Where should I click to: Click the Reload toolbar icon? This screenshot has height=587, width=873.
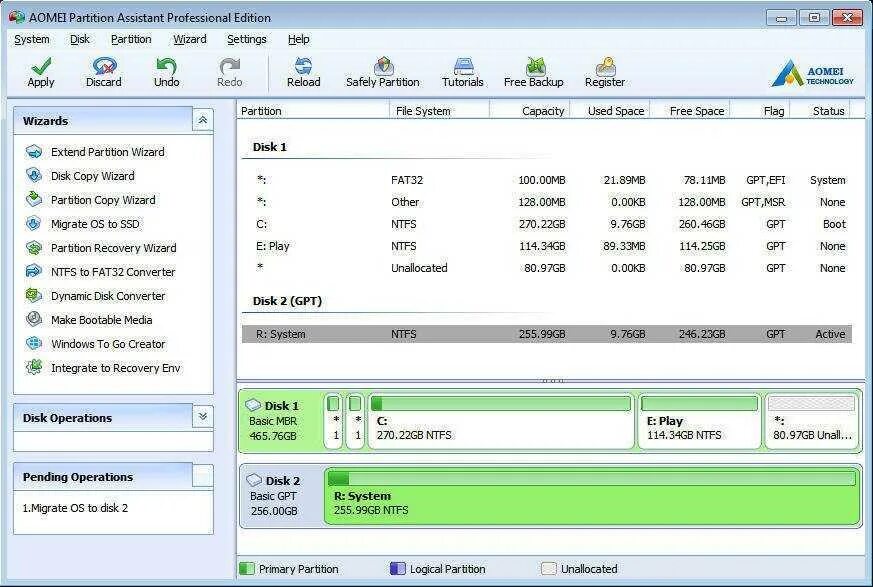[x=303, y=66]
